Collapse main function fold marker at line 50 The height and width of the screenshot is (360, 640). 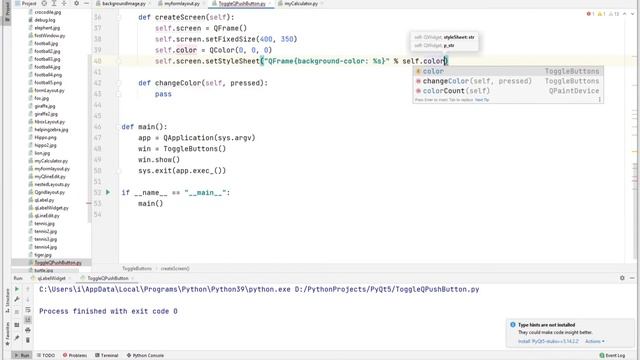pyautogui.click(x=119, y=171)
